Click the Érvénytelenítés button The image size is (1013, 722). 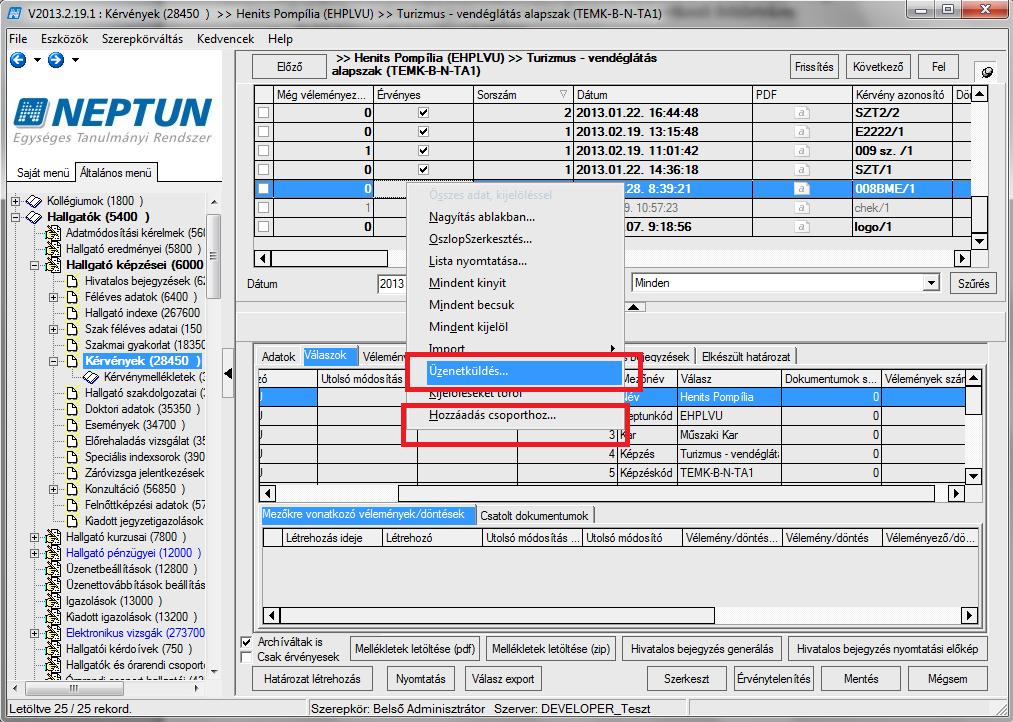pyautogui.click(x=773, y=679)
